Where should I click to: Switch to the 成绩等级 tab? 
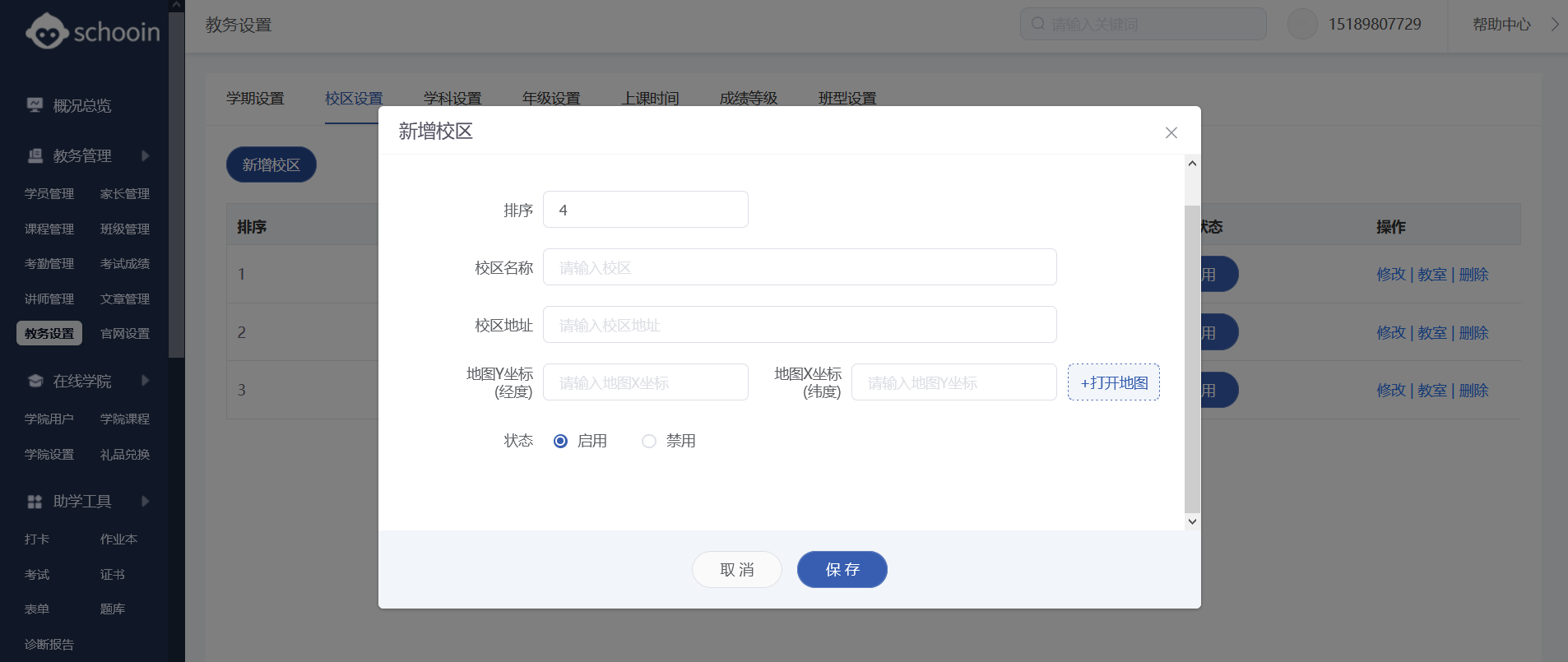click(x=749, y=99)
